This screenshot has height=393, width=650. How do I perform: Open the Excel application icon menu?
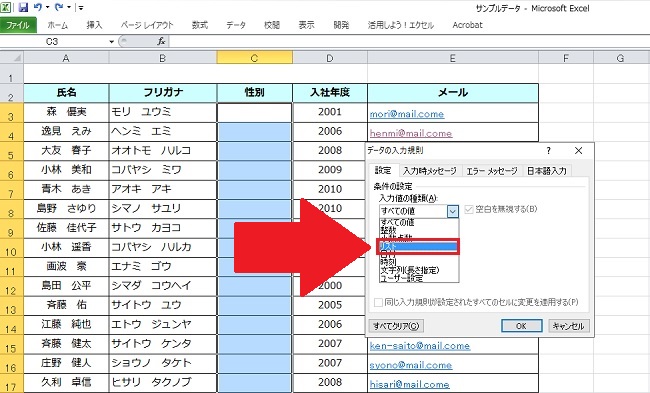coord(6,7)
